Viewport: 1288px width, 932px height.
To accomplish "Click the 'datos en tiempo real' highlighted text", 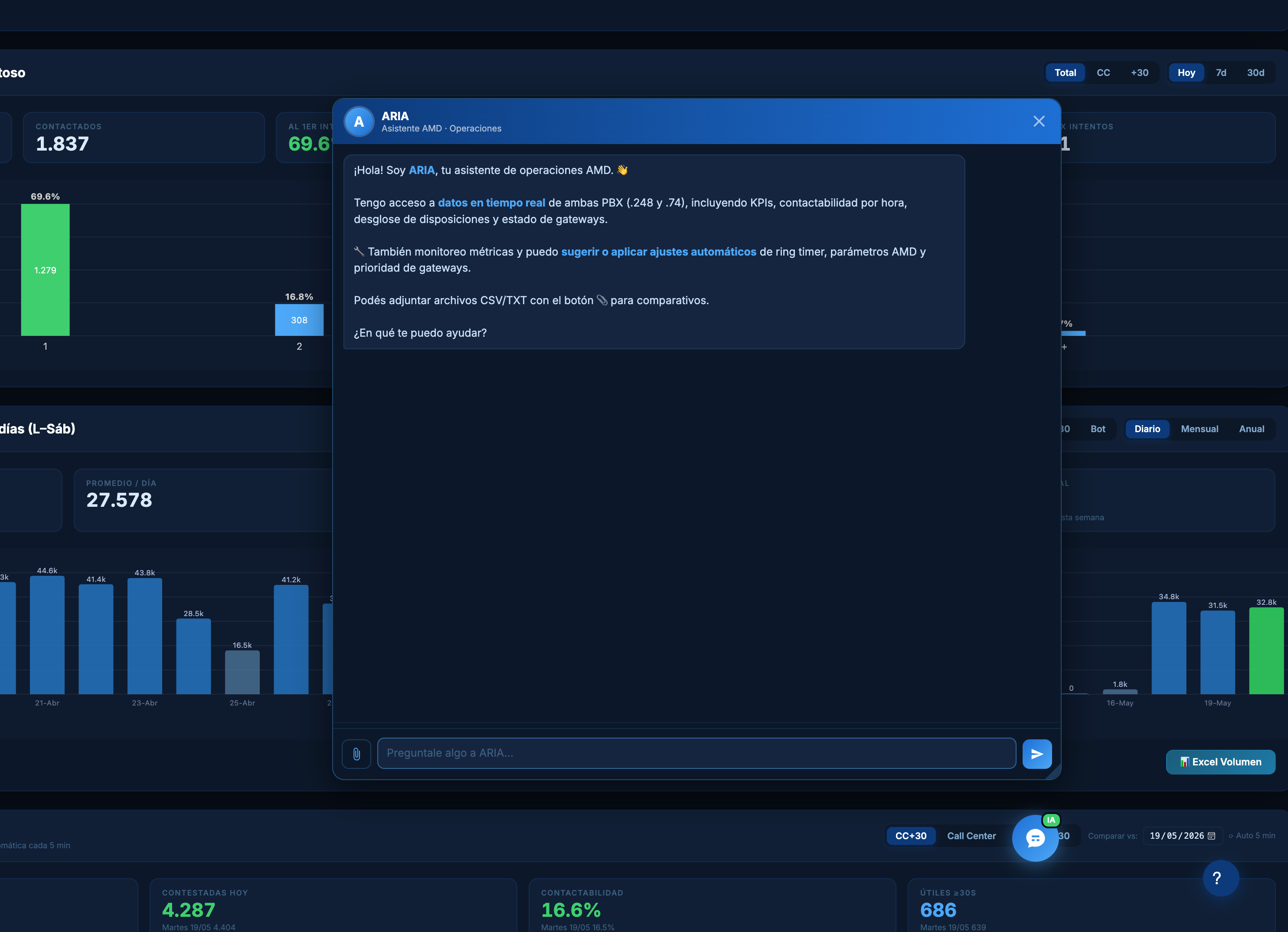I will coord(491,203).
